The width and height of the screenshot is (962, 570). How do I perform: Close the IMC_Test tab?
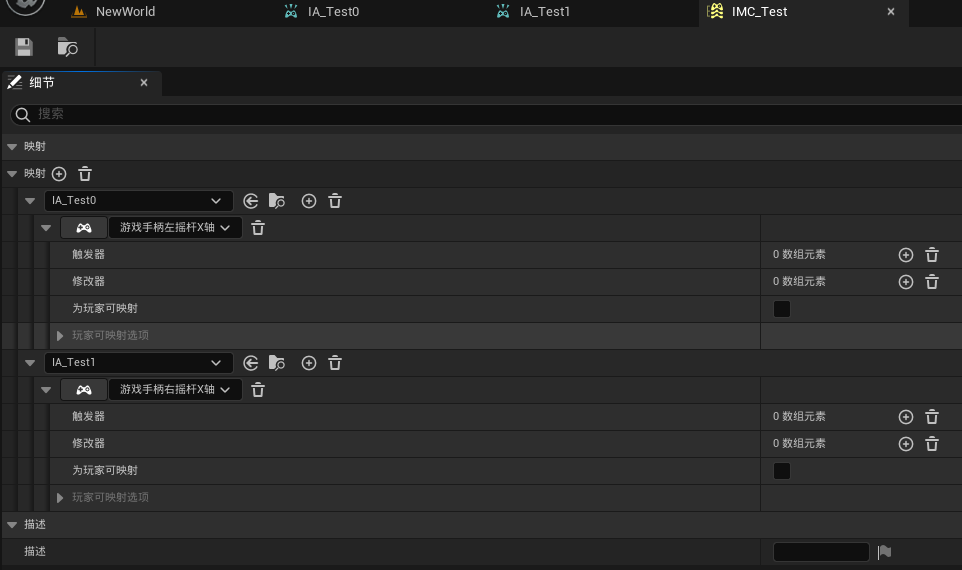click(891, 12)
